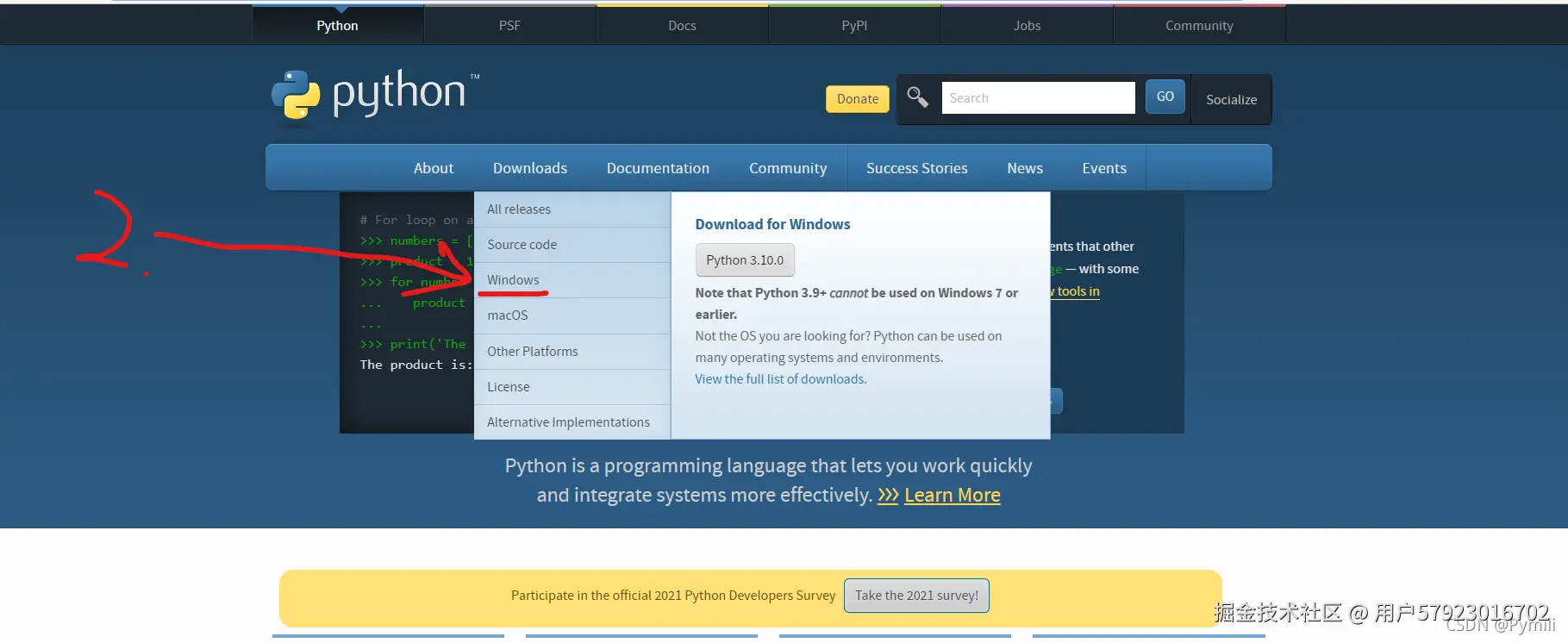
Task: Click Take the 2021 survey button
Action: pyautogui.click(x=916, y=596)
